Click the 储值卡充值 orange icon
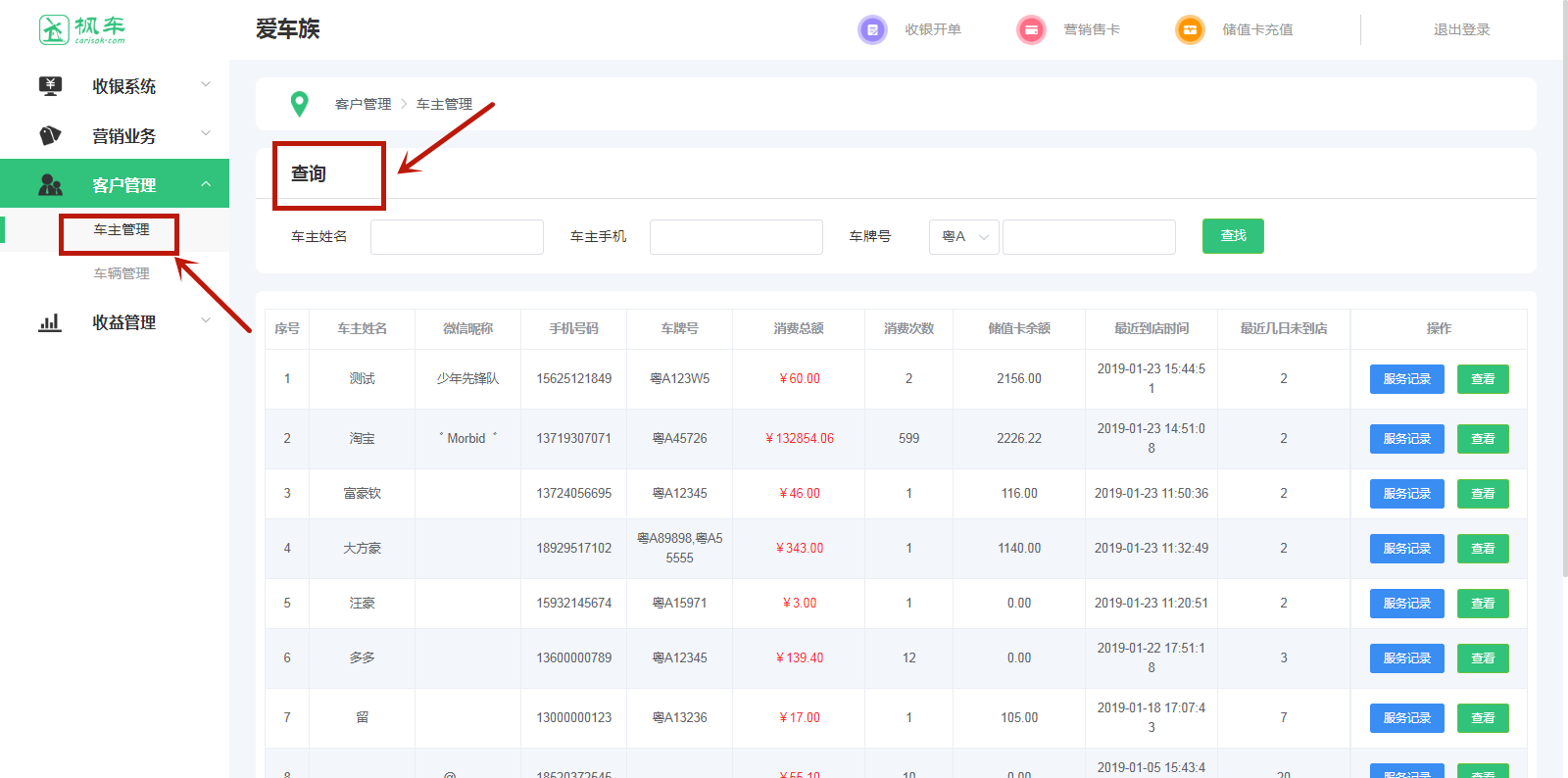This screenshot has height=778, width=1568. pyautogui.click(x=1189, y=30)
